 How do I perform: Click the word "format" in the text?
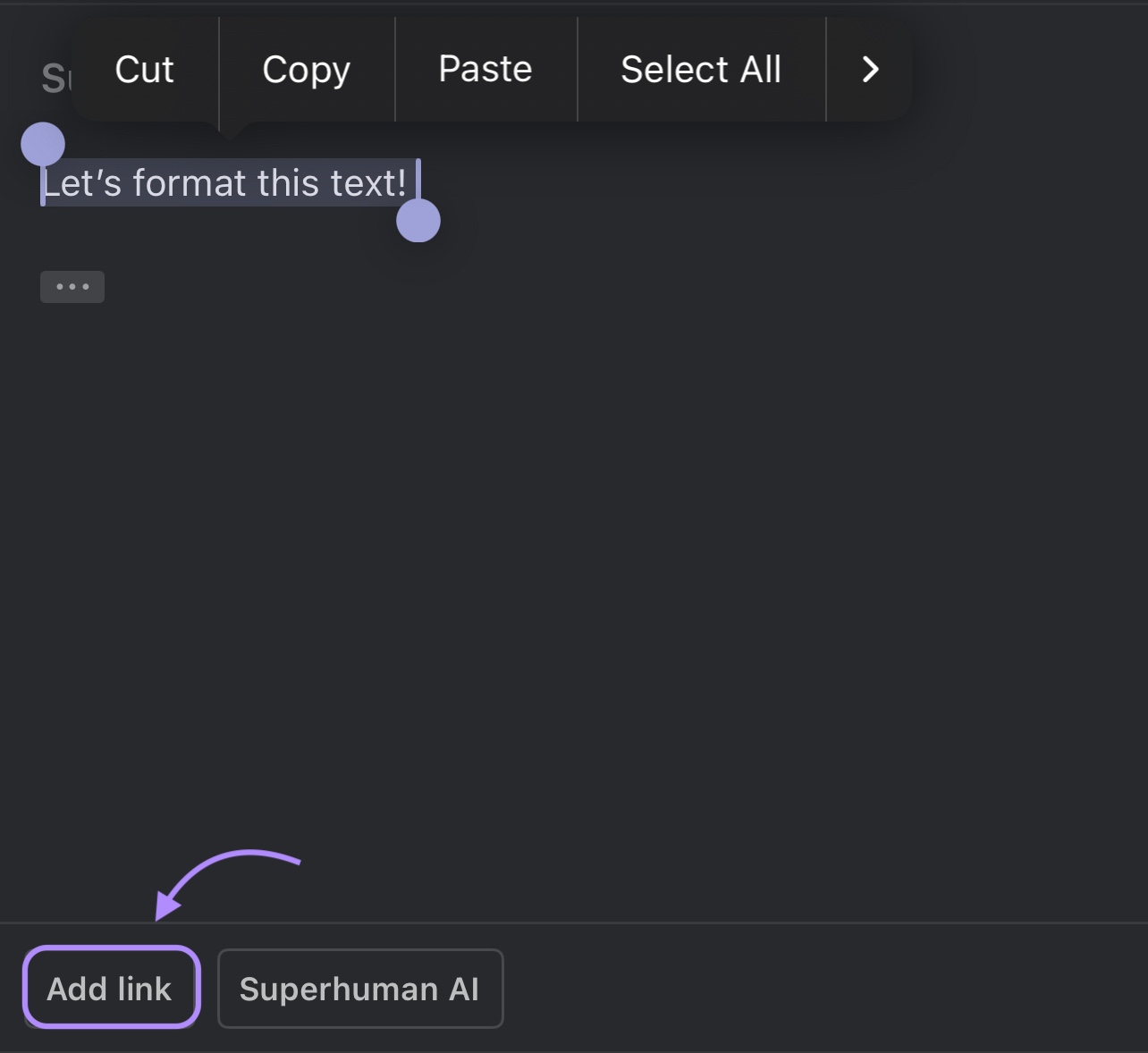(190, 183)
